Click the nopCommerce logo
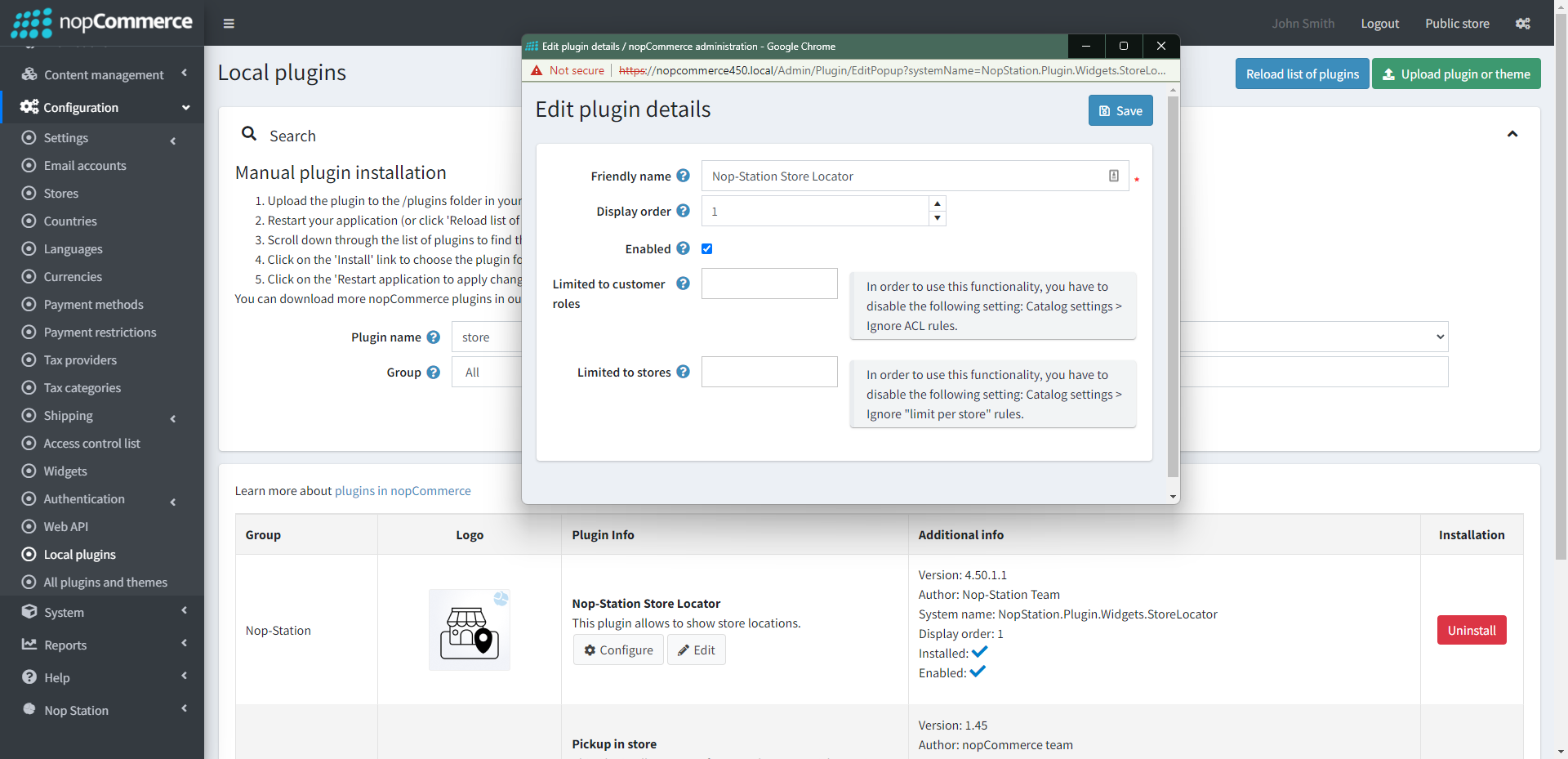 (x=101, y=23)
